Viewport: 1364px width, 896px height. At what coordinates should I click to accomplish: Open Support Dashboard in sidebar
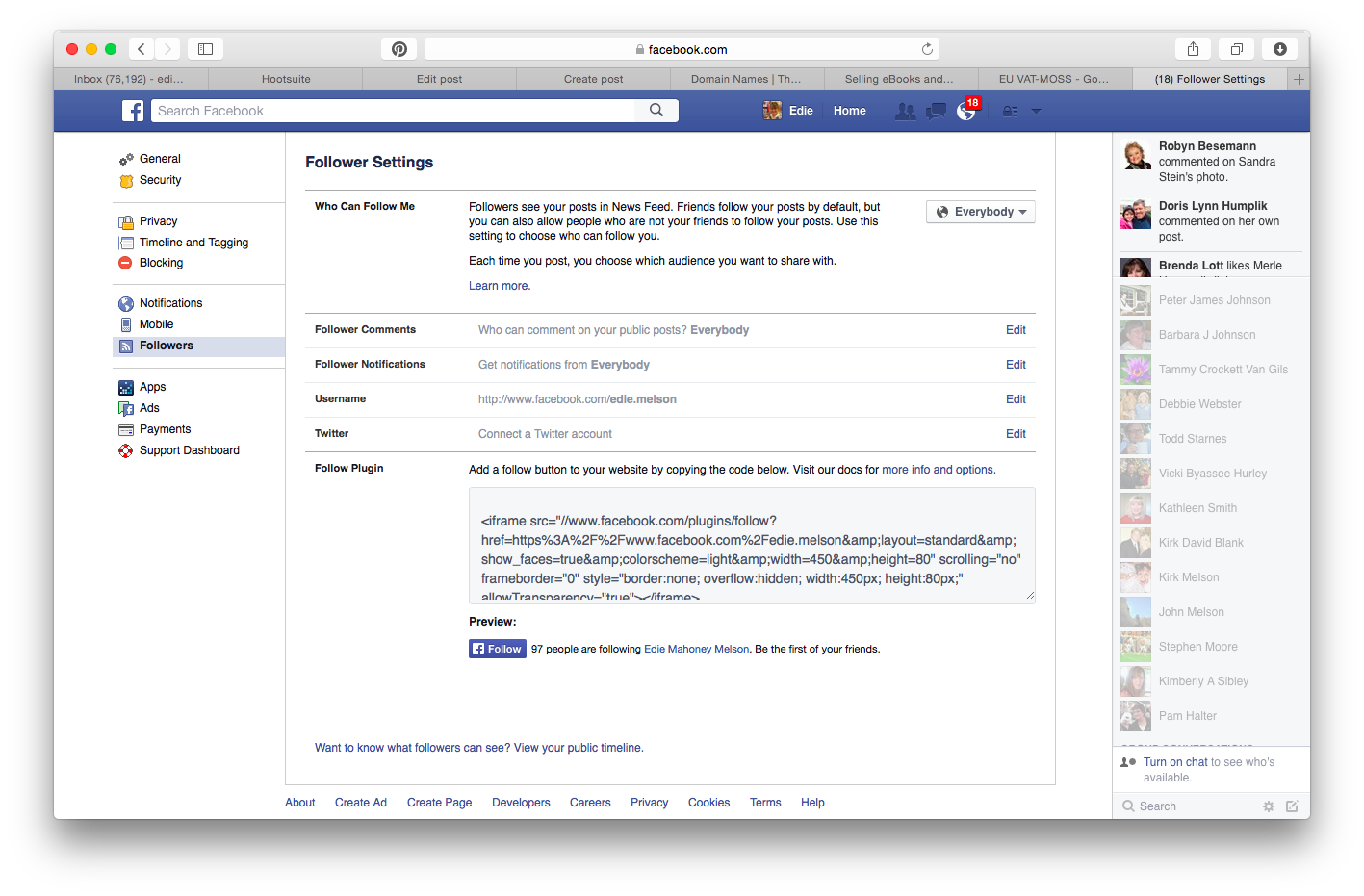(x=189, y=450)
